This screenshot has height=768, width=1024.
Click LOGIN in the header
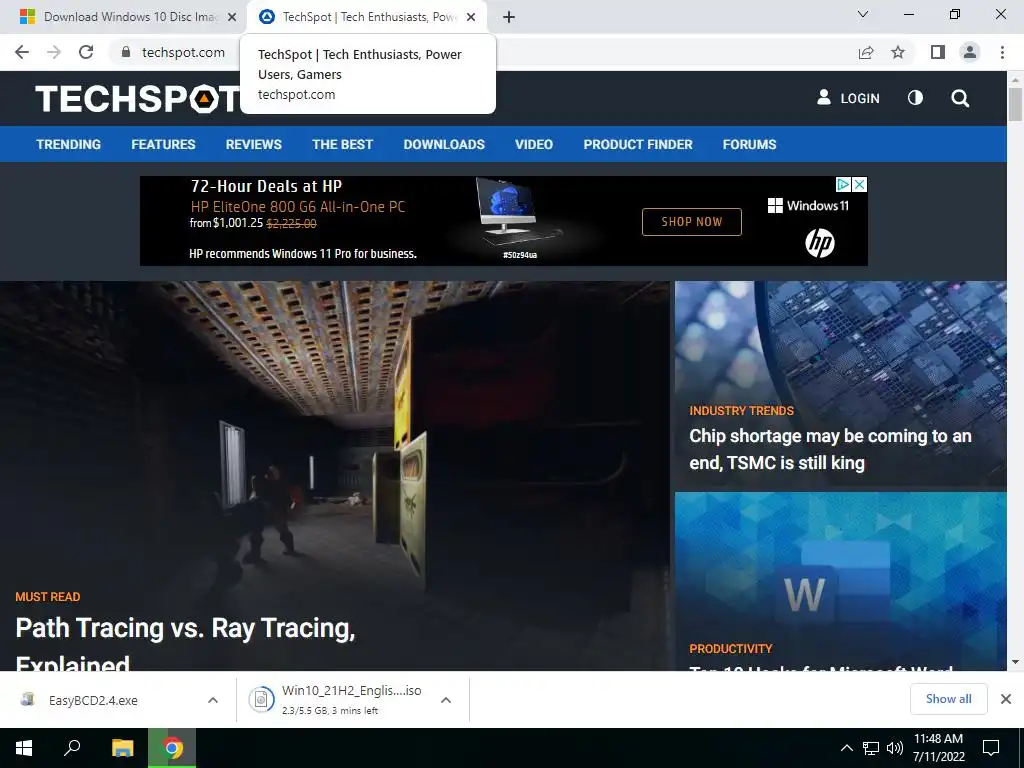tap(848, 98)
